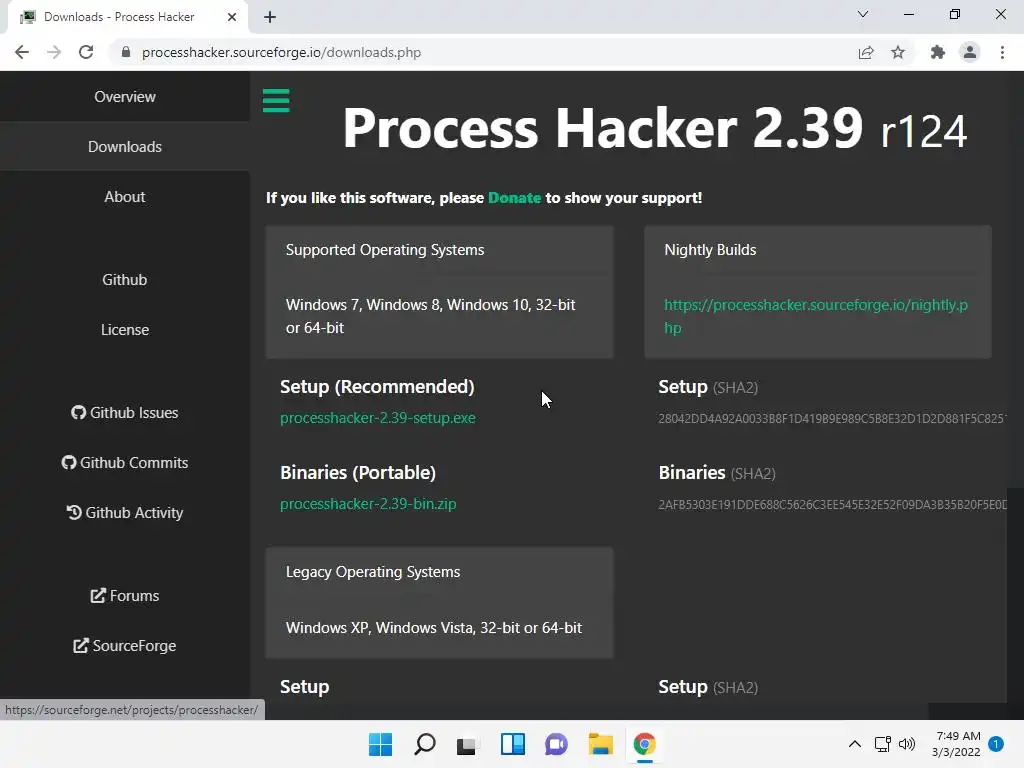
Task: Click the Nightly Builds card title
Action: pyautogui.click(x=710, y=250)
